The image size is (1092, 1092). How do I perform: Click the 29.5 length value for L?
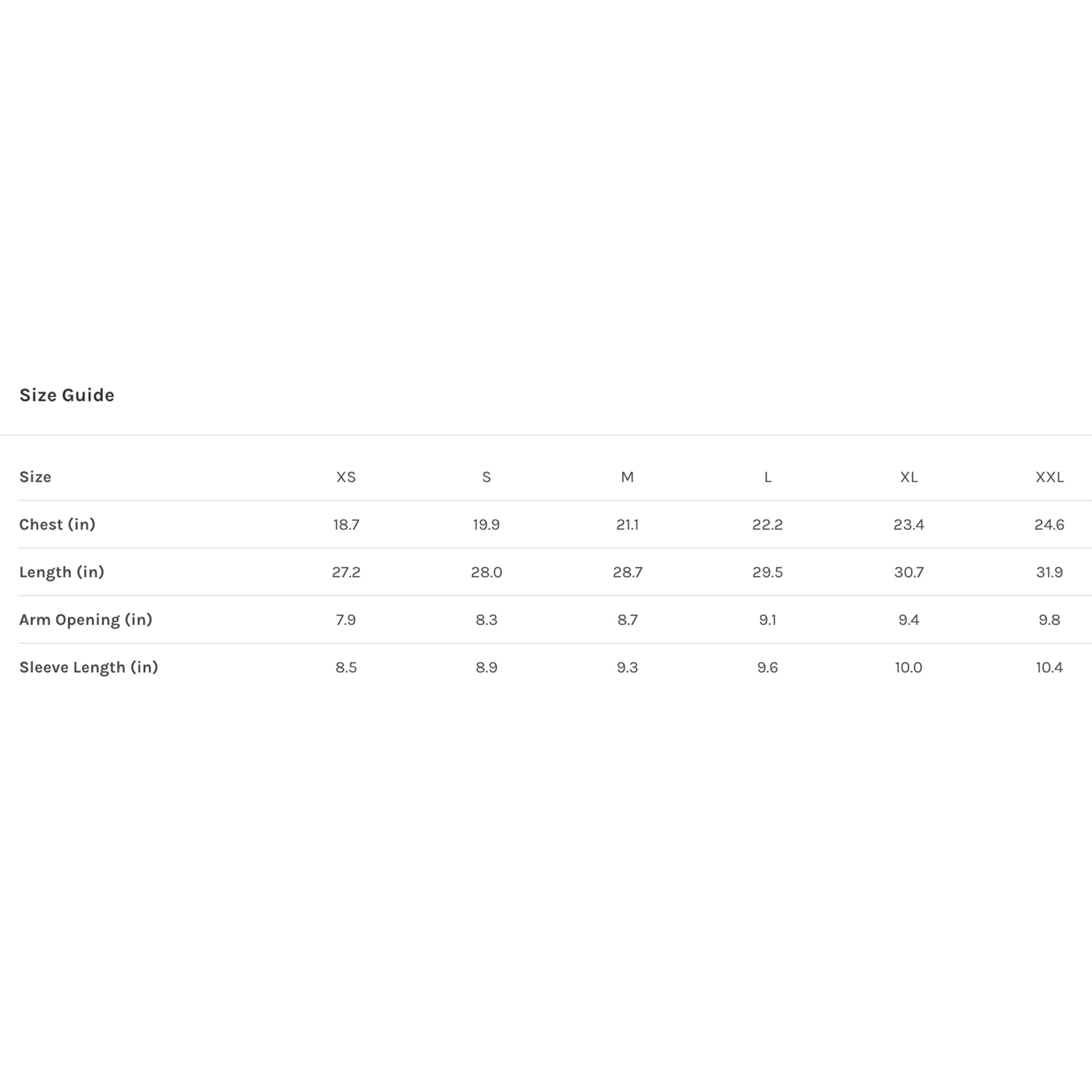coord(768,572)
